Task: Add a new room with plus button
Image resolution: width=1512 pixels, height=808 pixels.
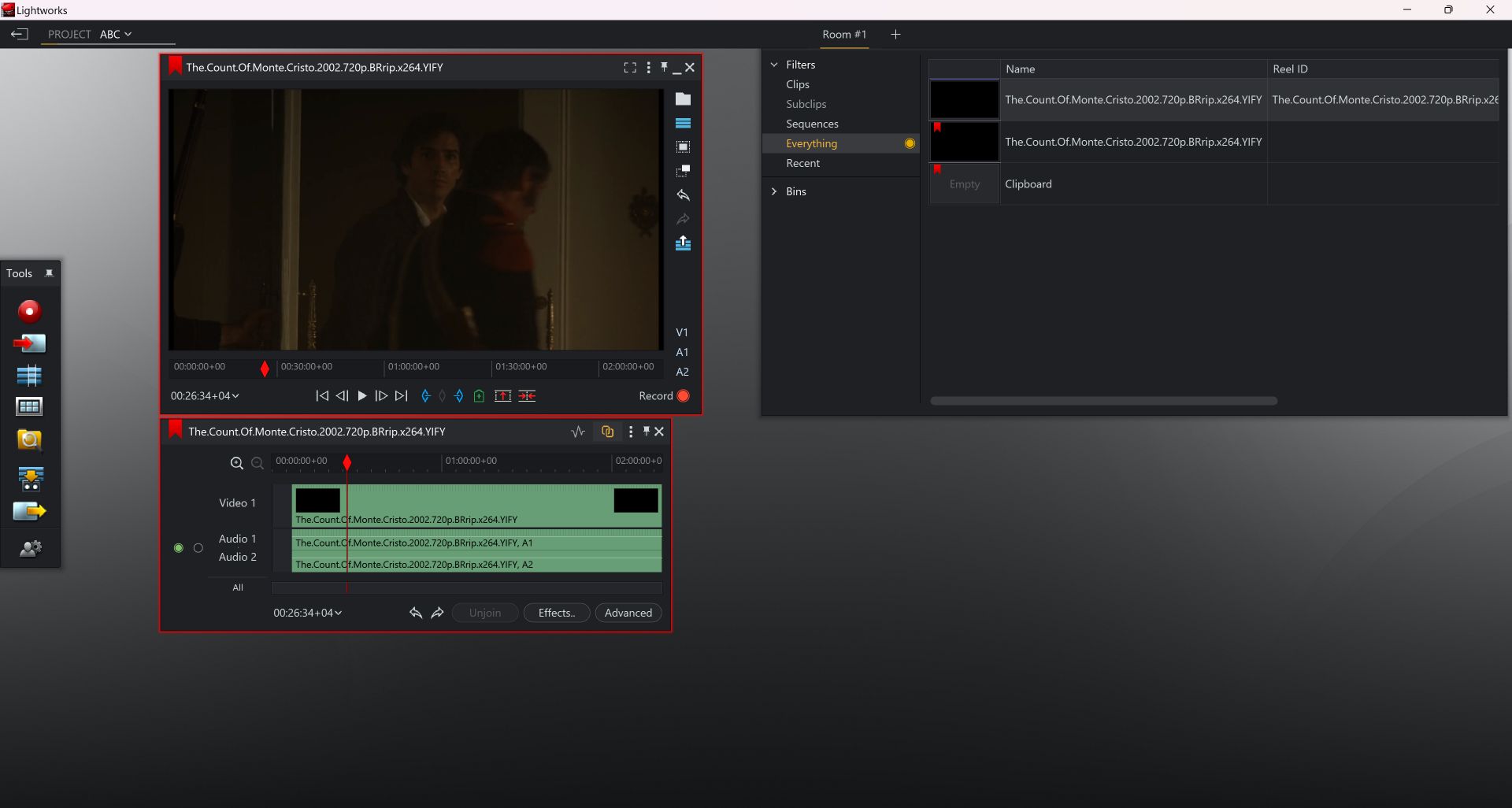Action: click(895, 35)
